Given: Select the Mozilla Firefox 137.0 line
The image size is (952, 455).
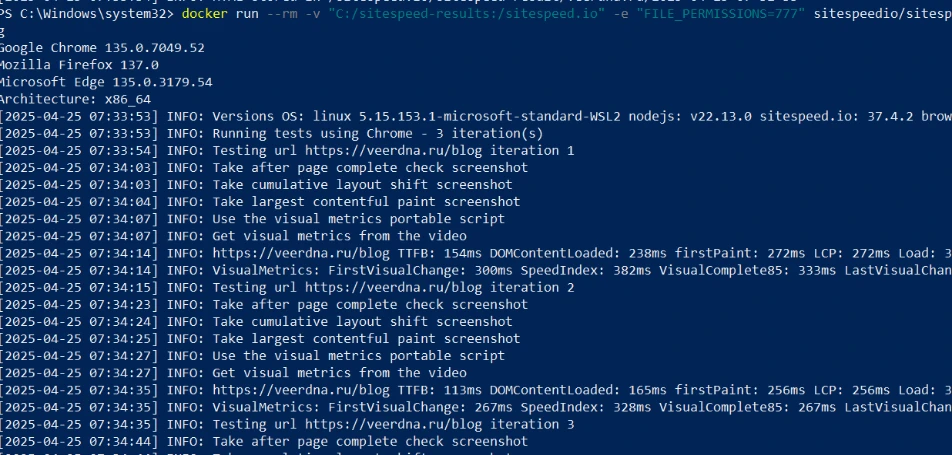Looking at the screenshot, I should click(x=79, y=65).
